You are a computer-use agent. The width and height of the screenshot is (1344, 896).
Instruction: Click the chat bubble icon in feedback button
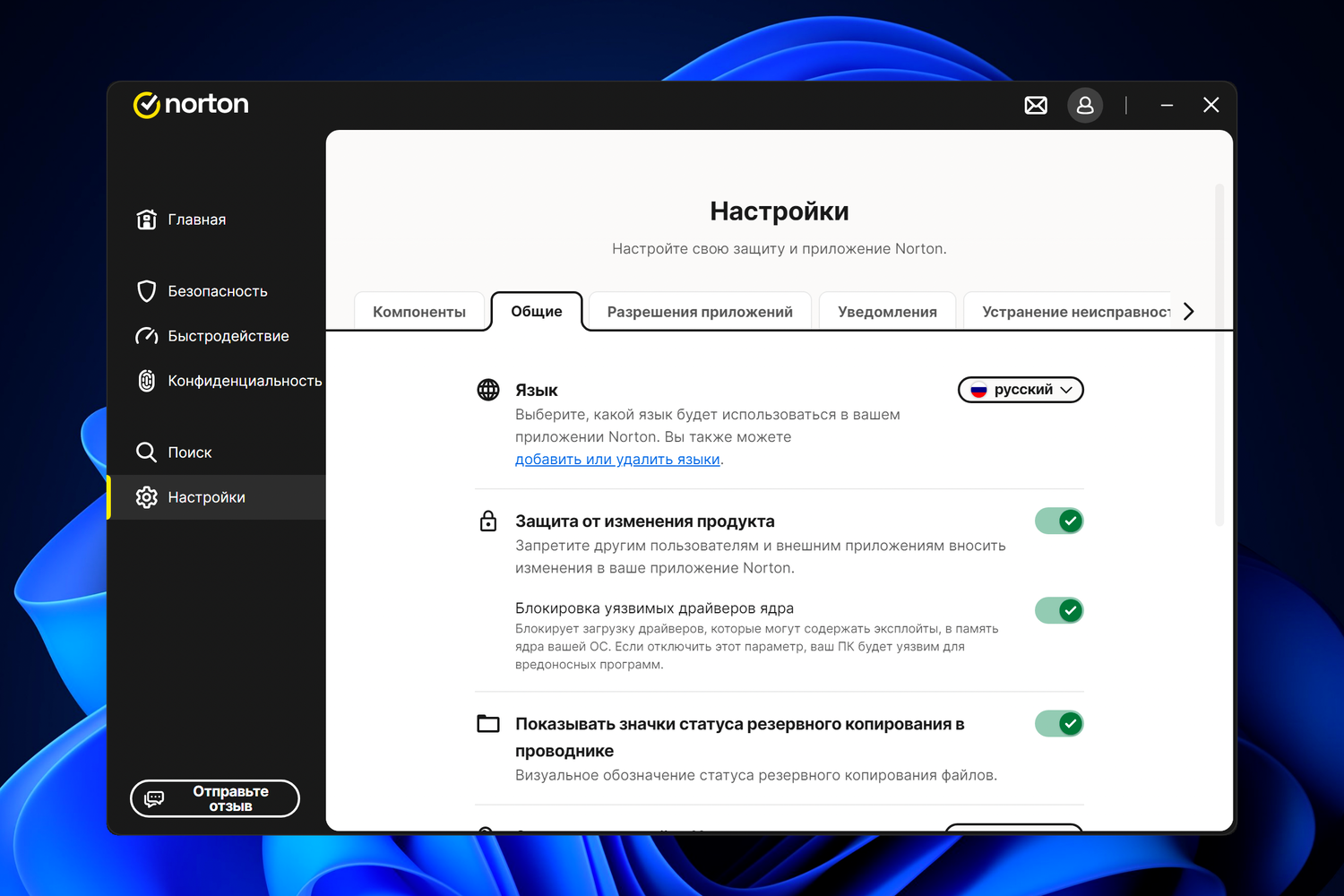[x=154, y=798]
